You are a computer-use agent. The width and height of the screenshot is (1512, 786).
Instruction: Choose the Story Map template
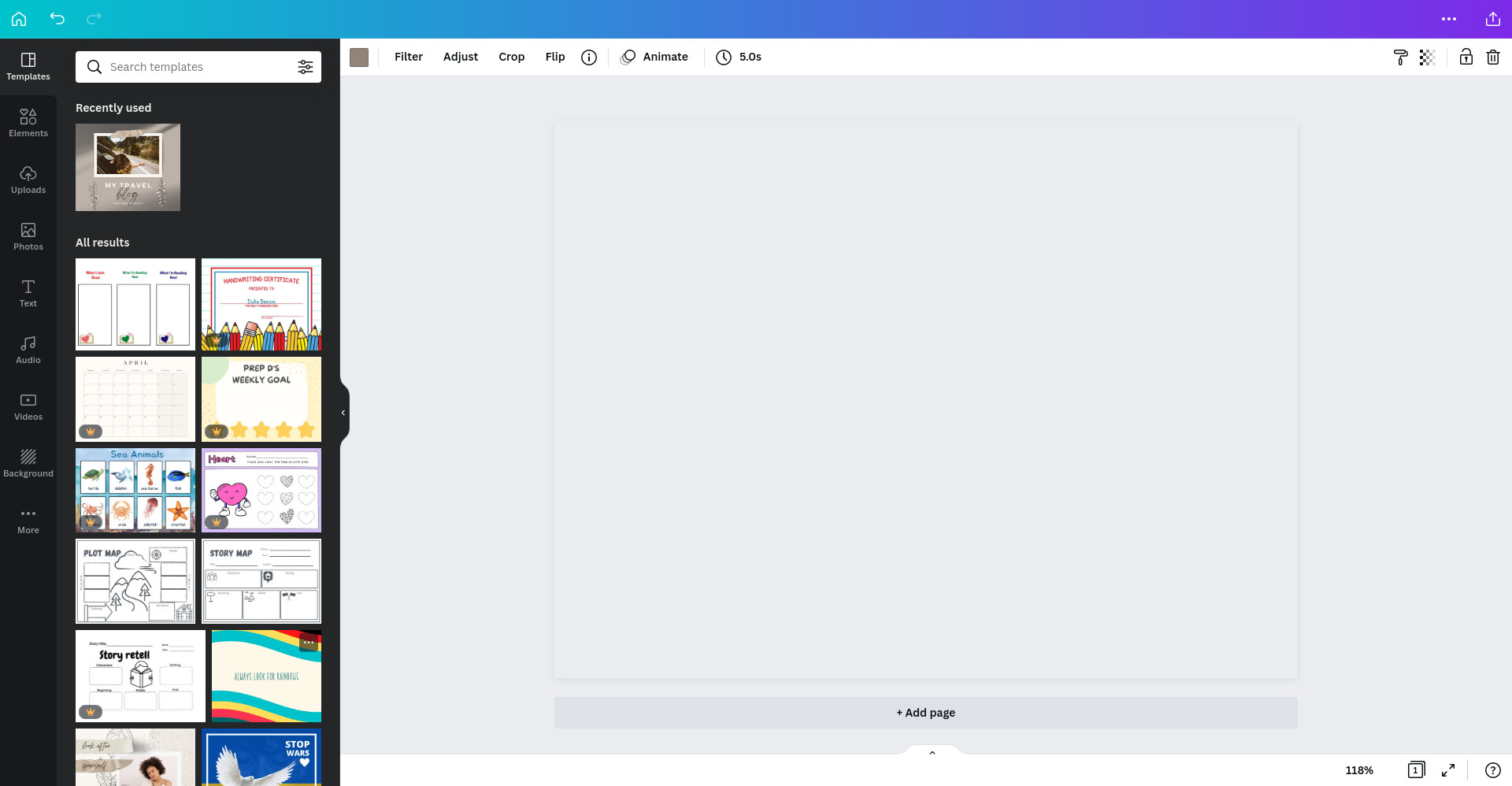click(261, 581)
